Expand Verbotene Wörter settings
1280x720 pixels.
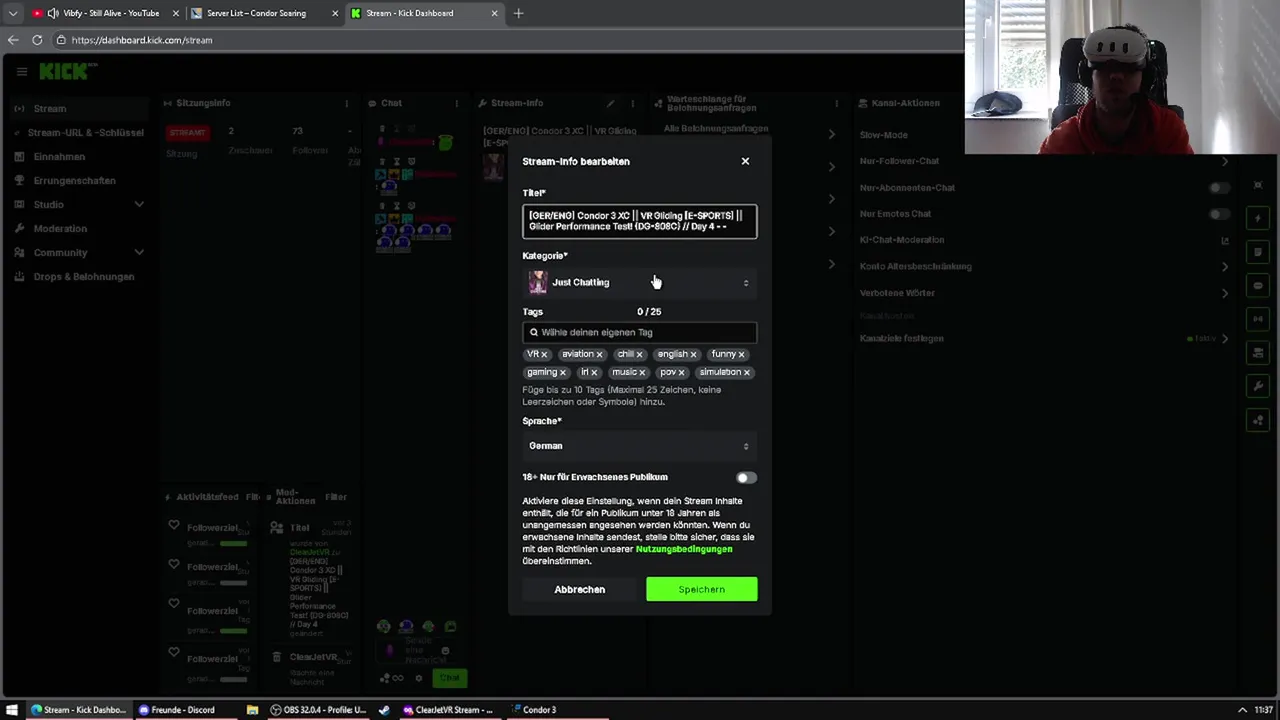point(1225,293)
